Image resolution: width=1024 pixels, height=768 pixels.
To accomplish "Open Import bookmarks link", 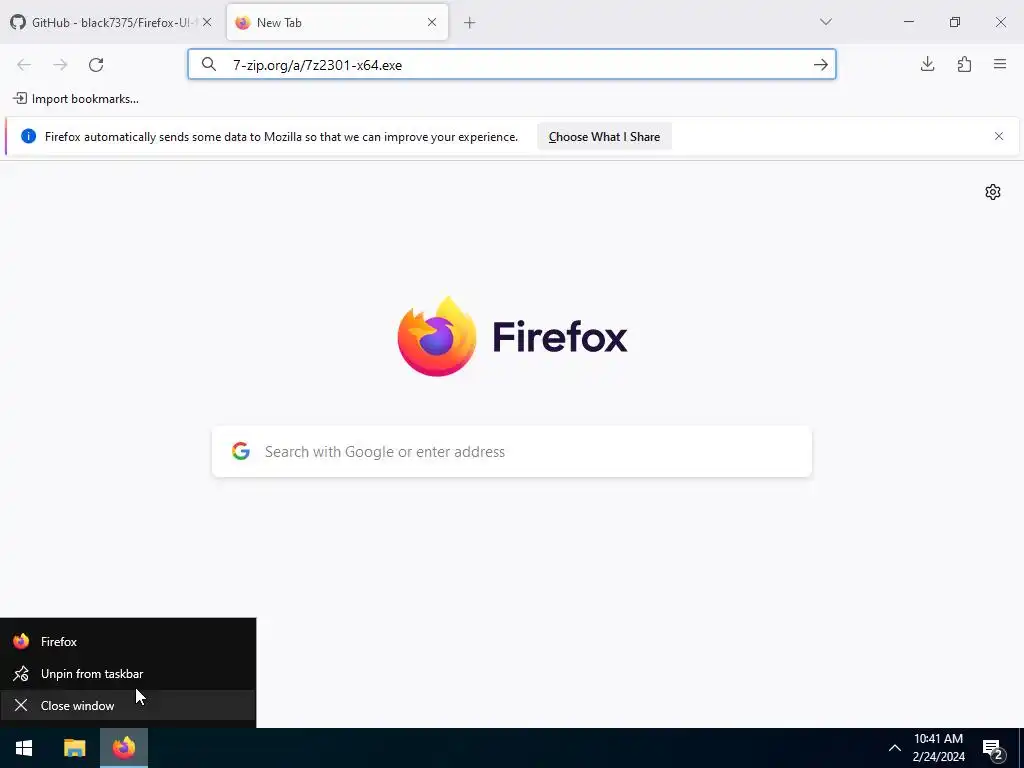I will [76, 99].
